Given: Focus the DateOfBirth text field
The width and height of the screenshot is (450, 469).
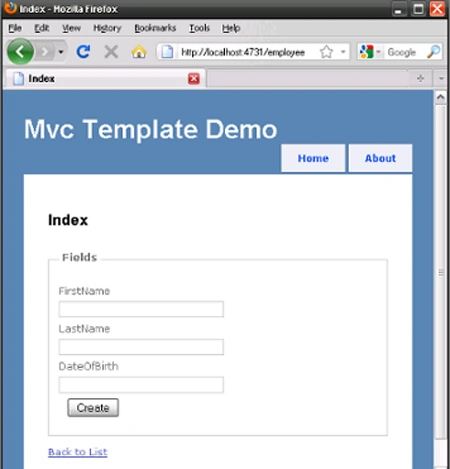Looking at the screenshot, I should coord(141,385).
